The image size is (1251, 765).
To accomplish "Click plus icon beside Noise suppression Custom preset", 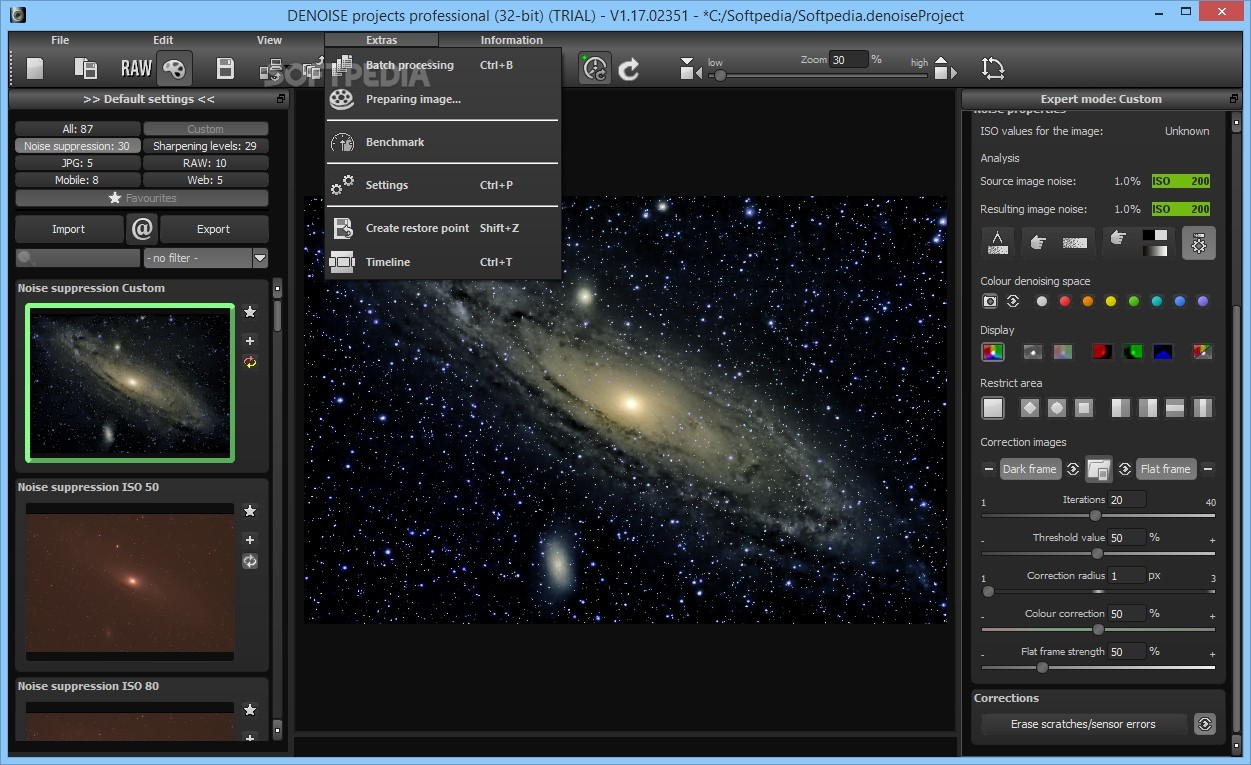I will [x=250, y=341].
